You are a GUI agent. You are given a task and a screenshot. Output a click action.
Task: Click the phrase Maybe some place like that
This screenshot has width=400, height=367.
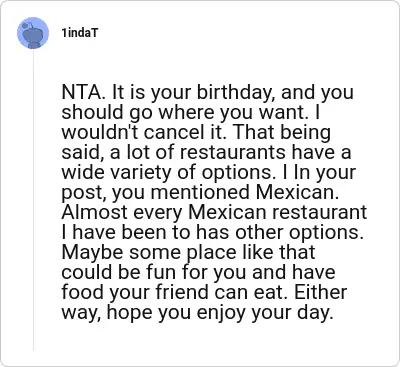click(188, 252)
